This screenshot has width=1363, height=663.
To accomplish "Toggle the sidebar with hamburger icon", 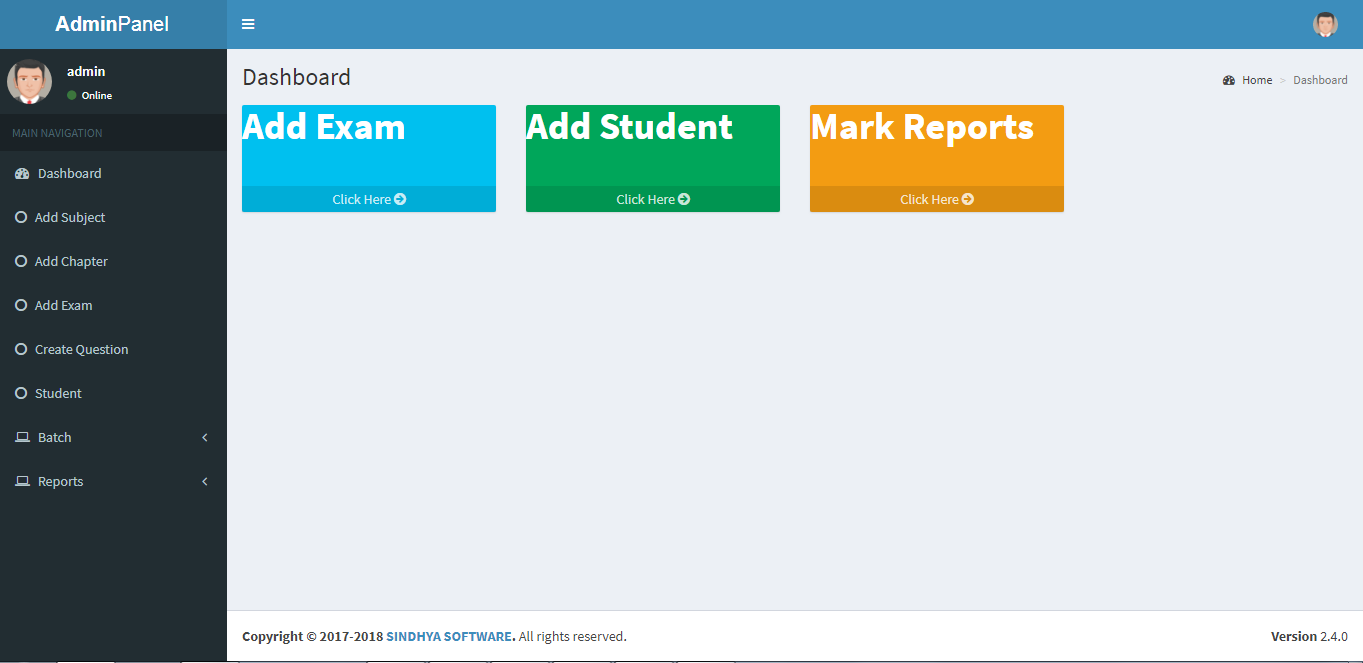I will (248, 24).
